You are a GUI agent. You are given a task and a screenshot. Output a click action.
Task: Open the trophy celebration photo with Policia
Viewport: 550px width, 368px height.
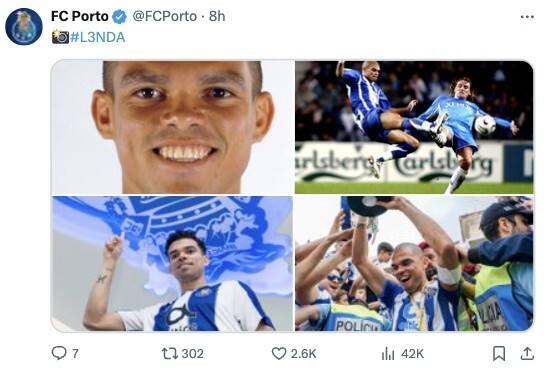414,263
